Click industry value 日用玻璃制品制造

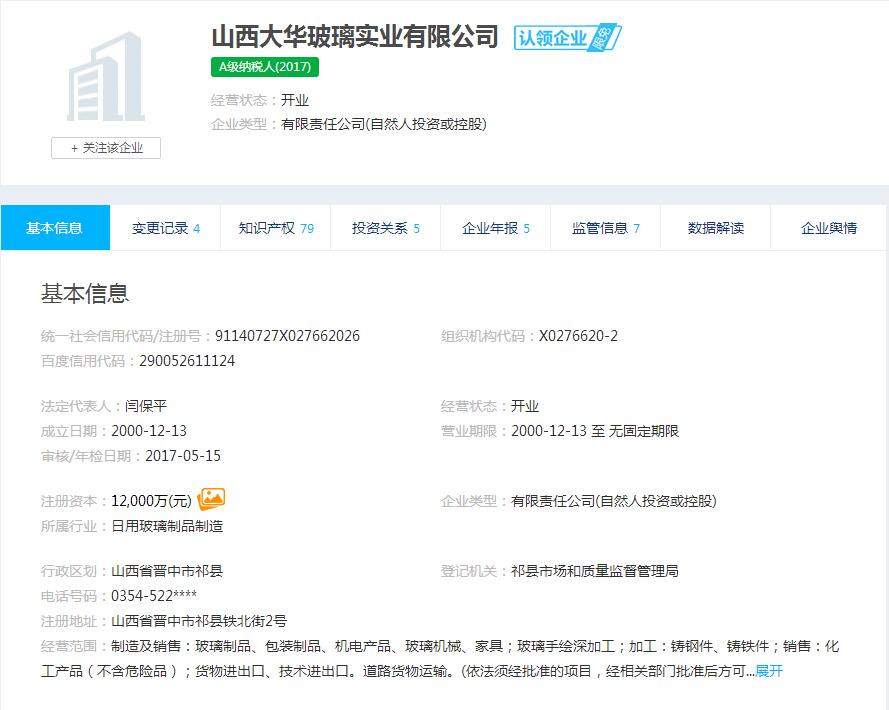pyautogui.click(x=167, y=526)
